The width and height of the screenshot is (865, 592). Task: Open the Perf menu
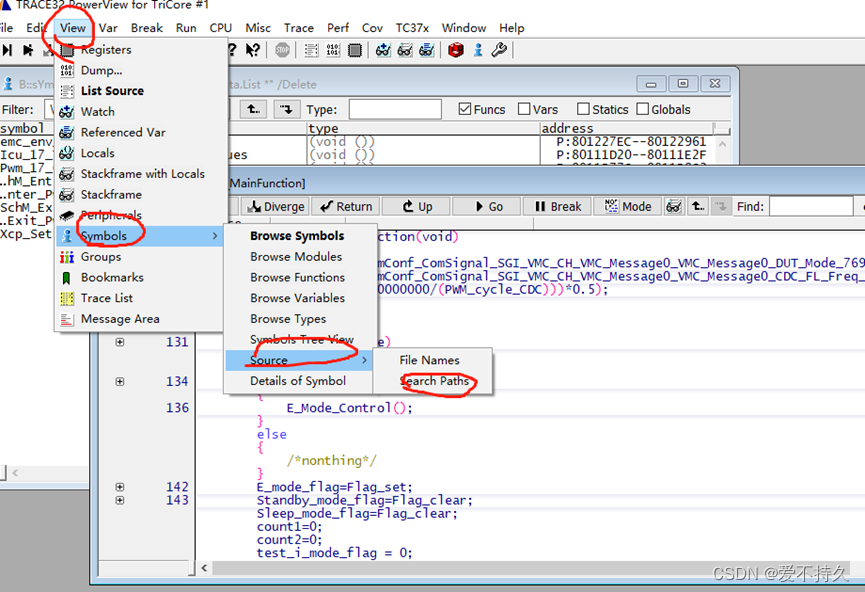[338, 28]
